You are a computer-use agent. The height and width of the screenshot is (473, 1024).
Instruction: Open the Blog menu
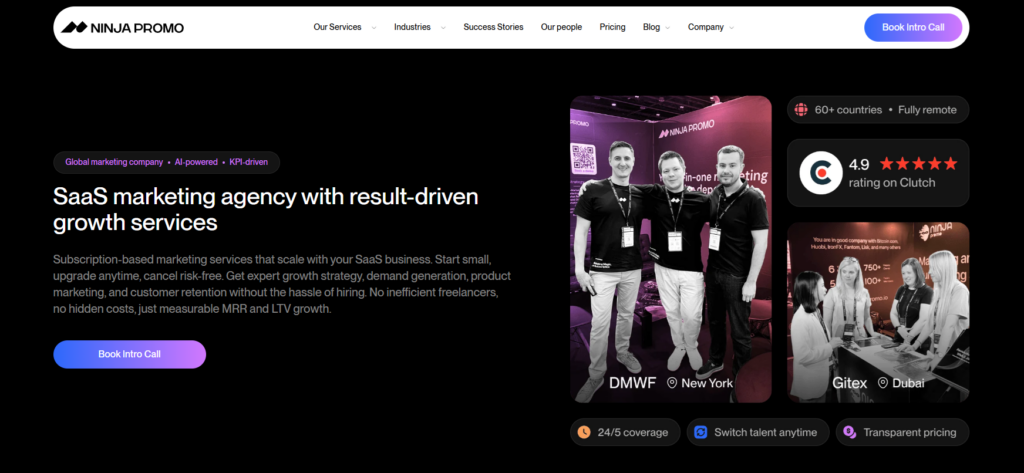pos(651,27)
